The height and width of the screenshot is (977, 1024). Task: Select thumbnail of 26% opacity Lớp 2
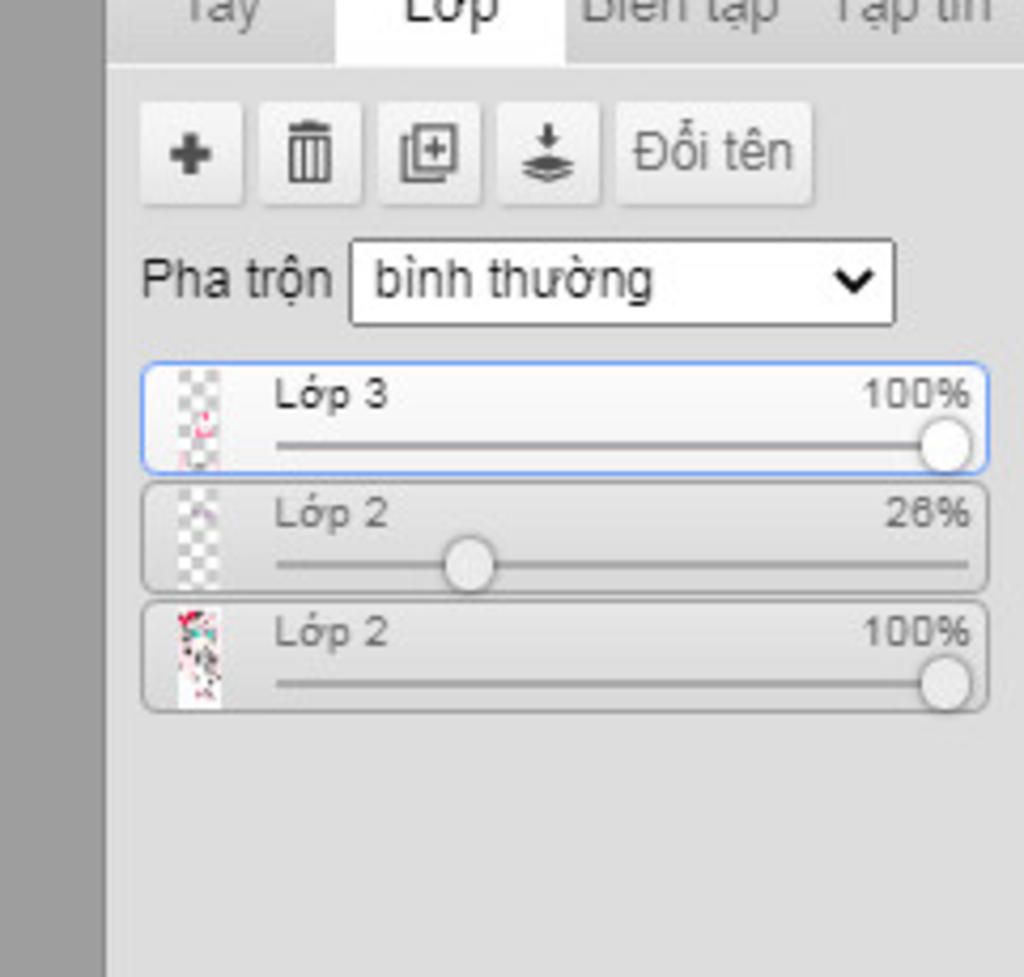pyautogui.click(x=199, y=537)
